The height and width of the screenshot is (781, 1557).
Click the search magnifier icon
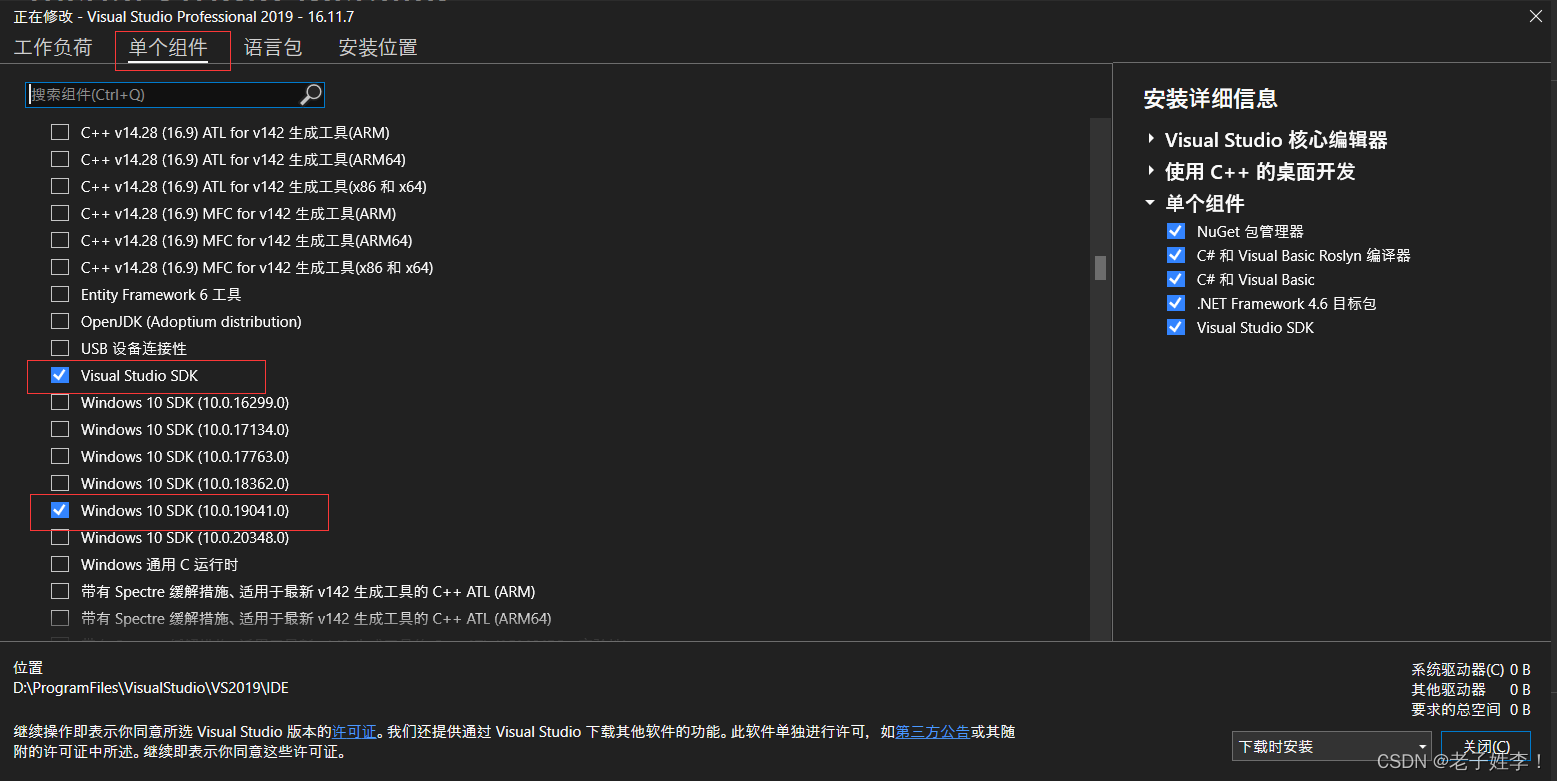point(311,94)
